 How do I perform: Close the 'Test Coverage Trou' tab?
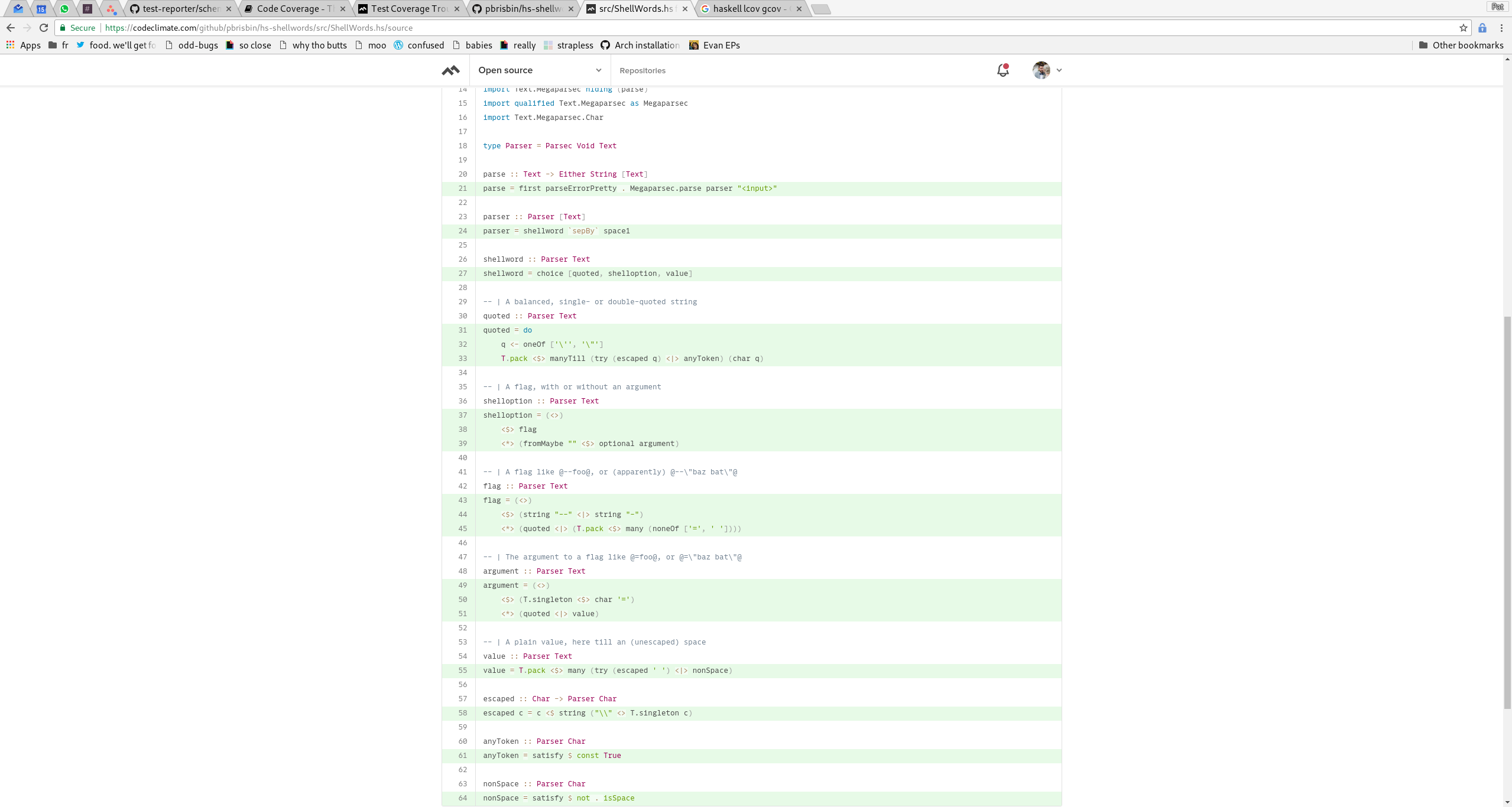[457, 9]
